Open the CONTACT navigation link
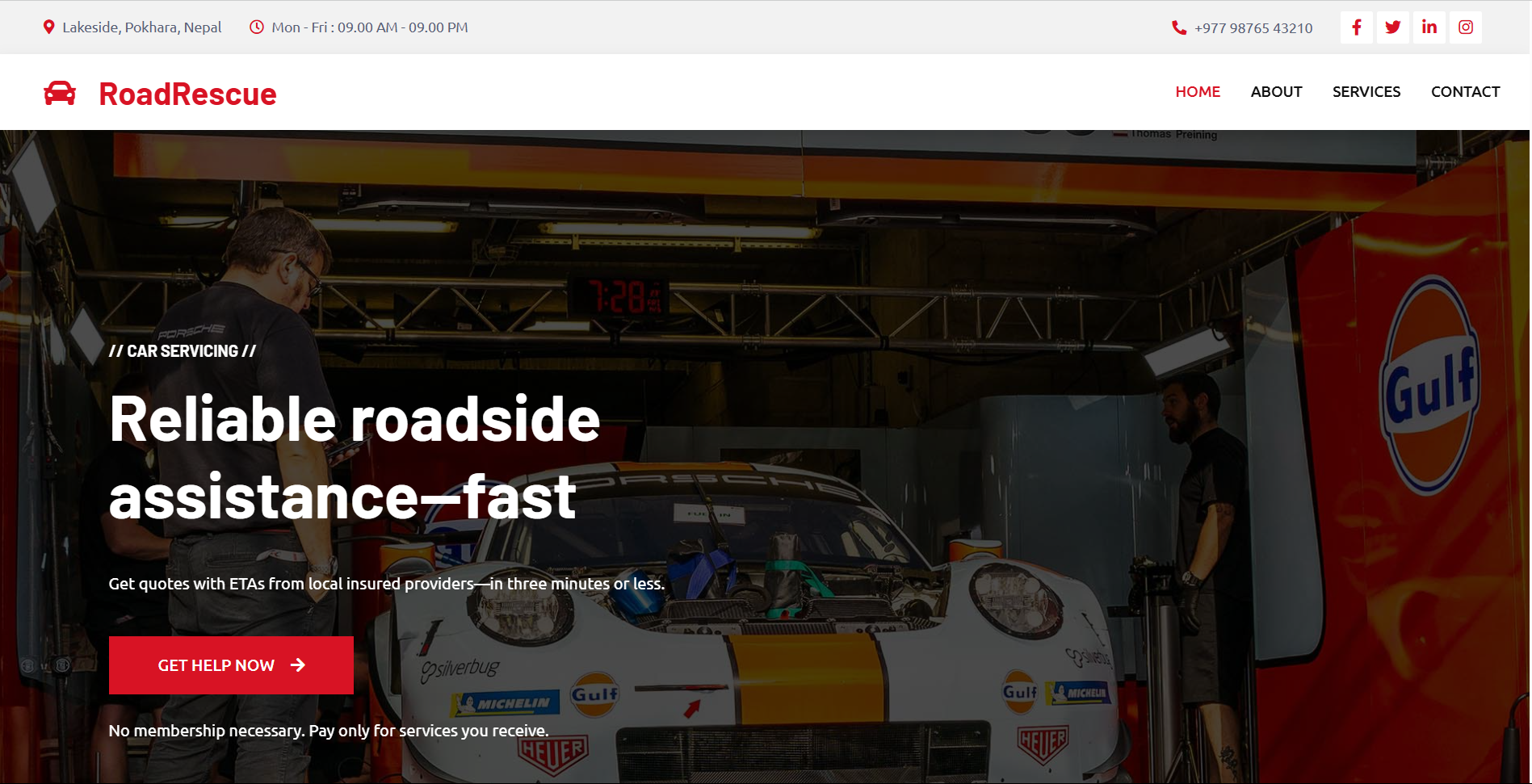 1465,92
